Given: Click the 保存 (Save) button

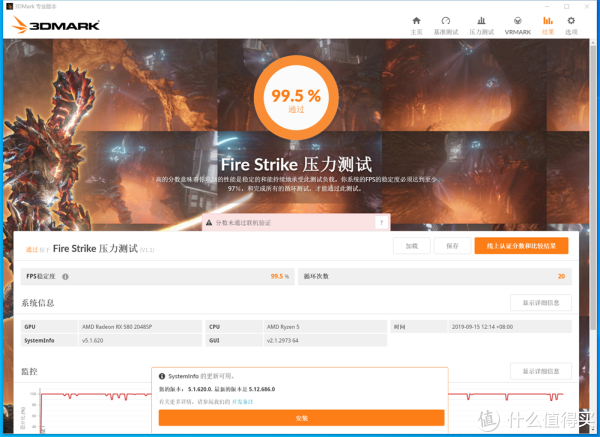Looking at the screenshot, I should pyautogui.click(x=452, y=246).
